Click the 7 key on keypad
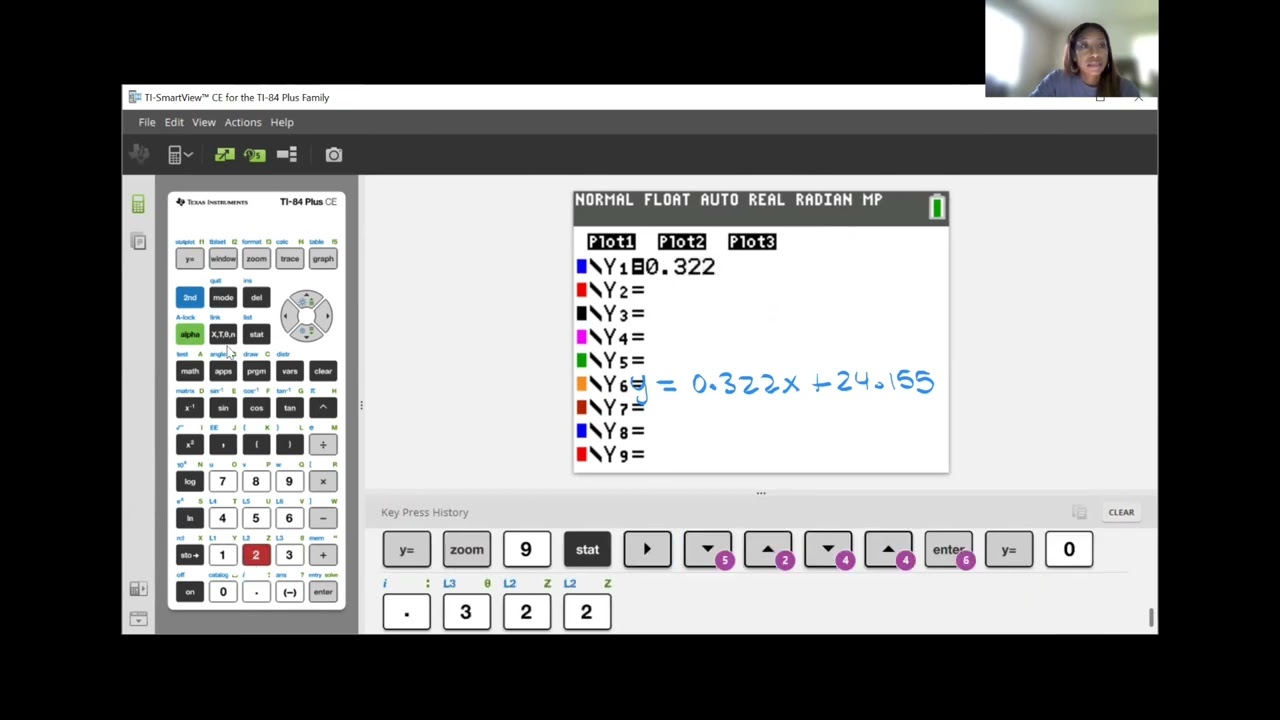Viewport: 1280px width, 720px height. coord(223,482)
